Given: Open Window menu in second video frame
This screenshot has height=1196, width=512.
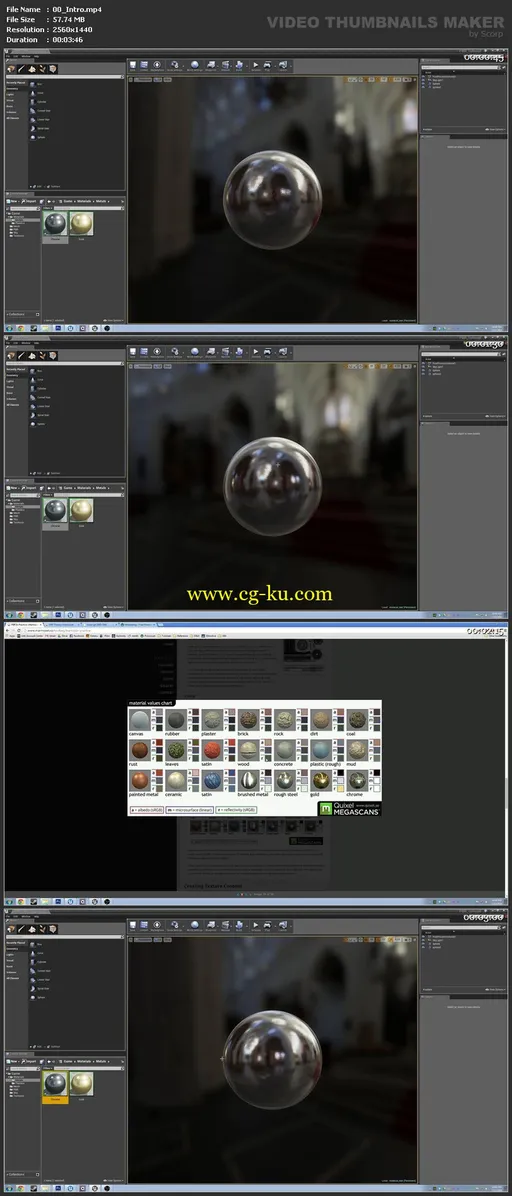Looking at the screenshot, I should (26, 342).
